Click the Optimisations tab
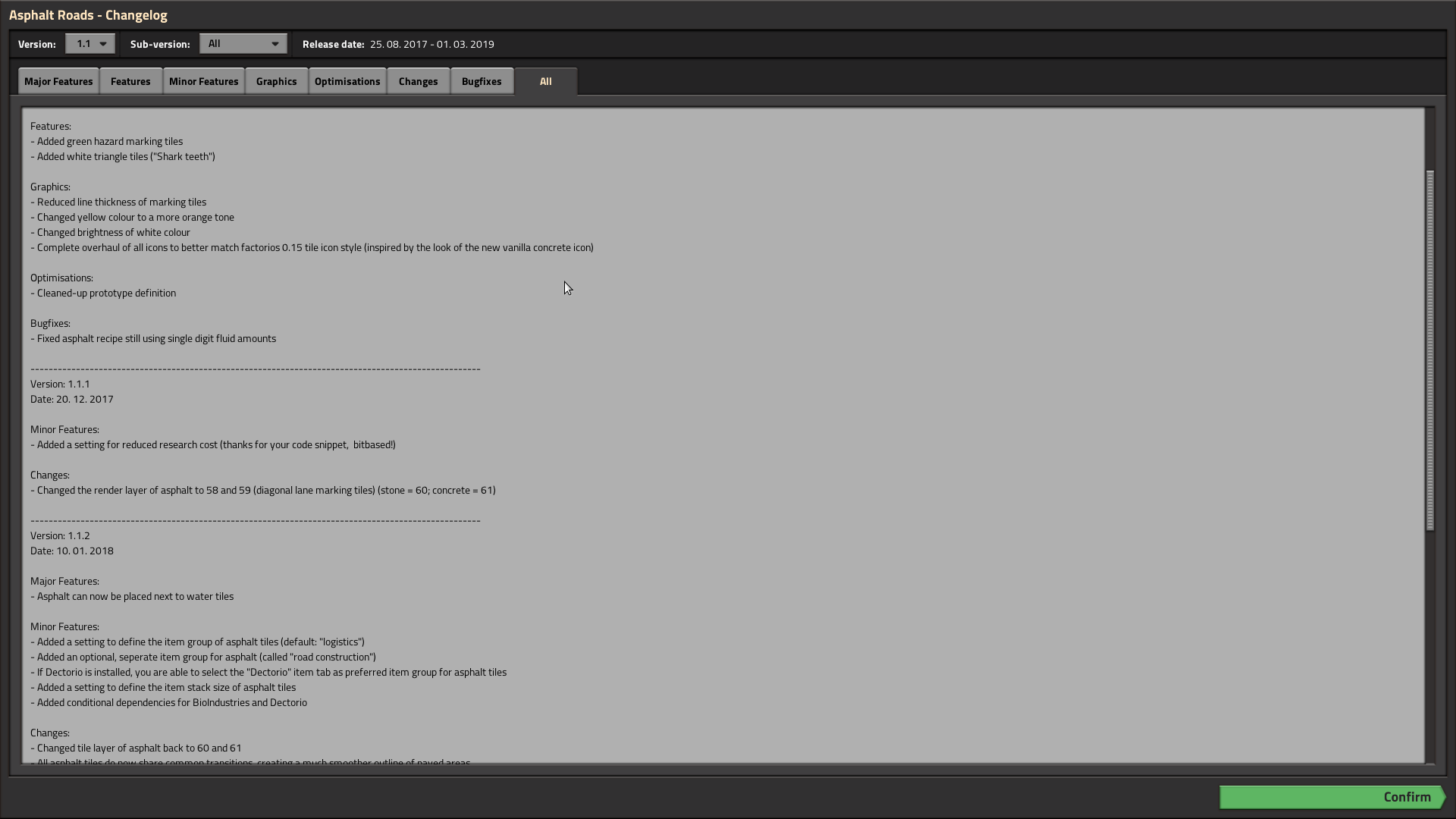 click(x=347, y=80)
